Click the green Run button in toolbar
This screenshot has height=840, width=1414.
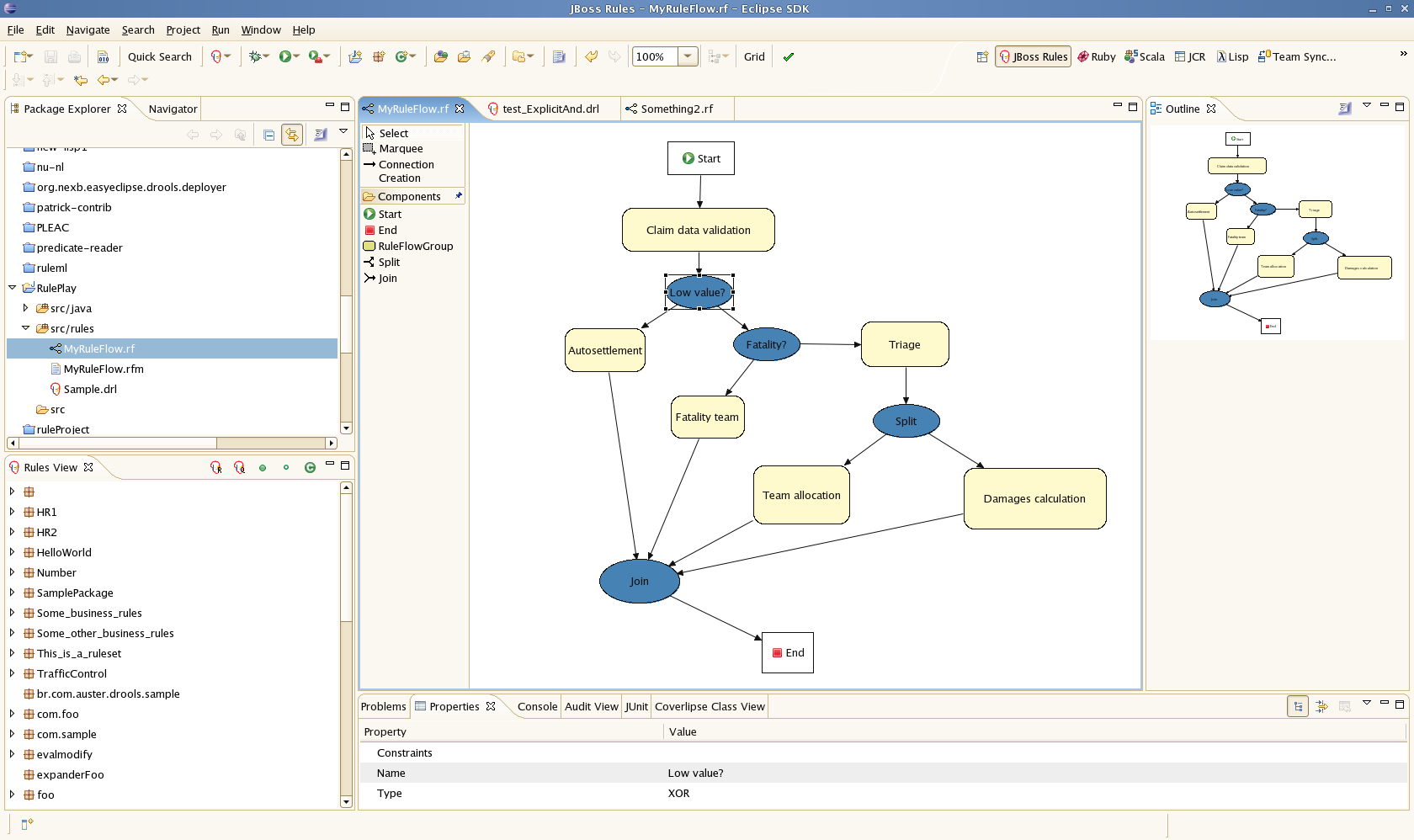click(285, 57)
